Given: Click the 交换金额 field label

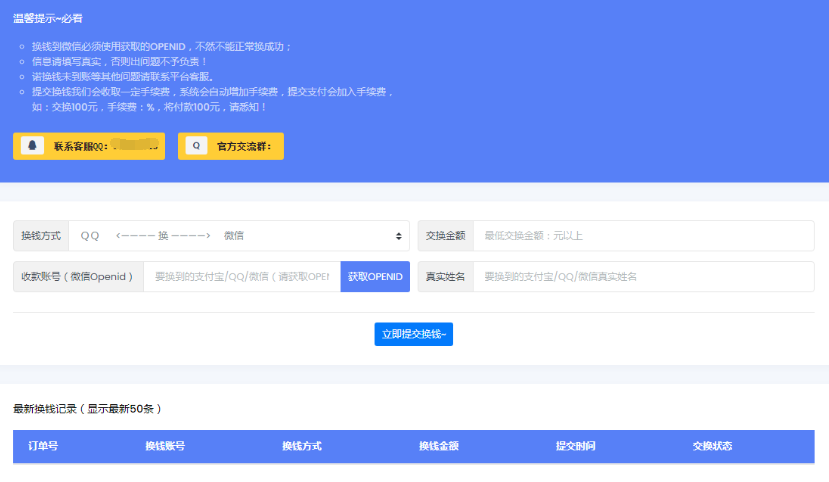Looking at the screenshot, I should (x=446, y=236).
